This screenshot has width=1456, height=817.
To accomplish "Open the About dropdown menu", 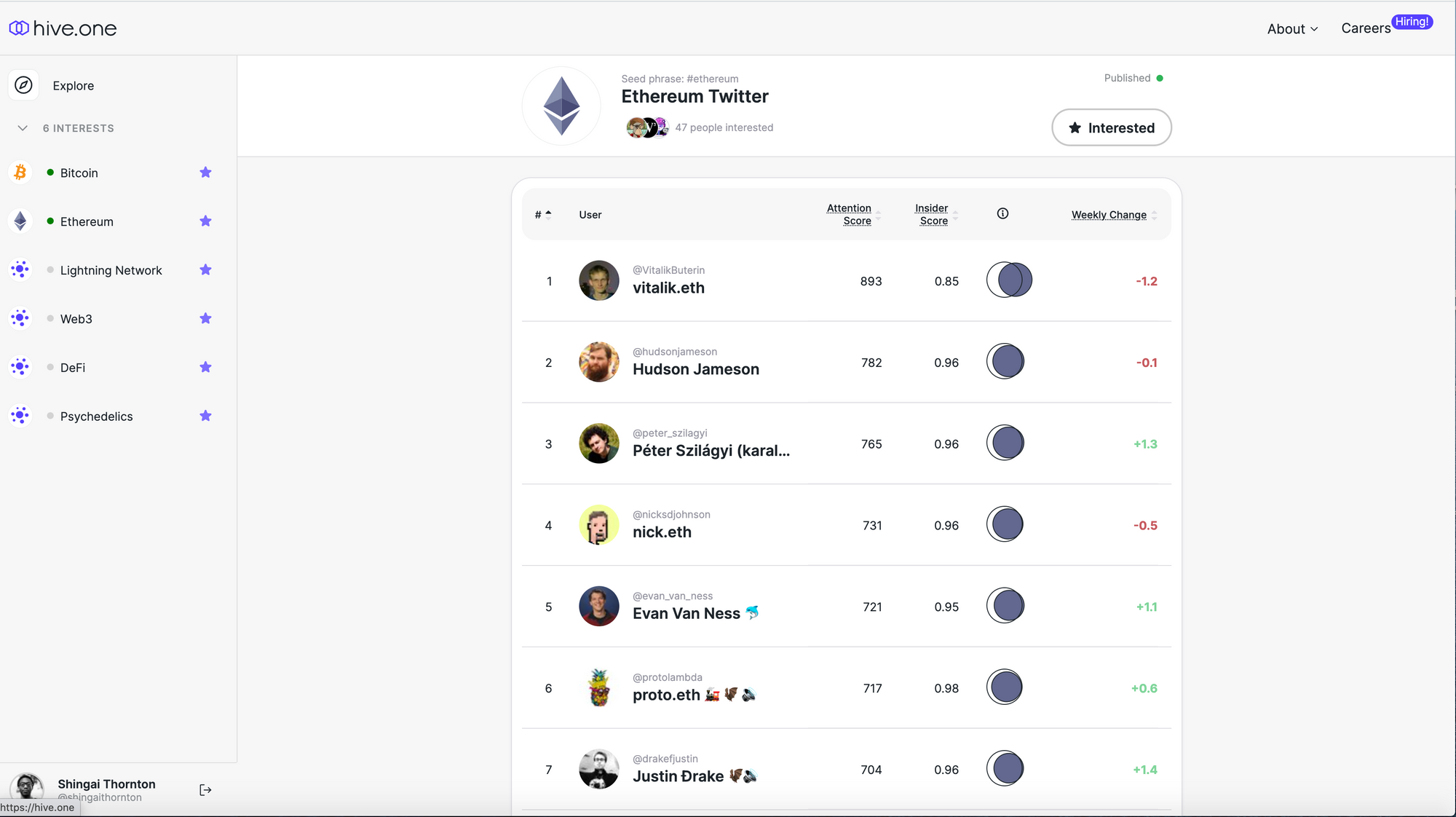I will pyautogui.click(x=1292, y=29).
